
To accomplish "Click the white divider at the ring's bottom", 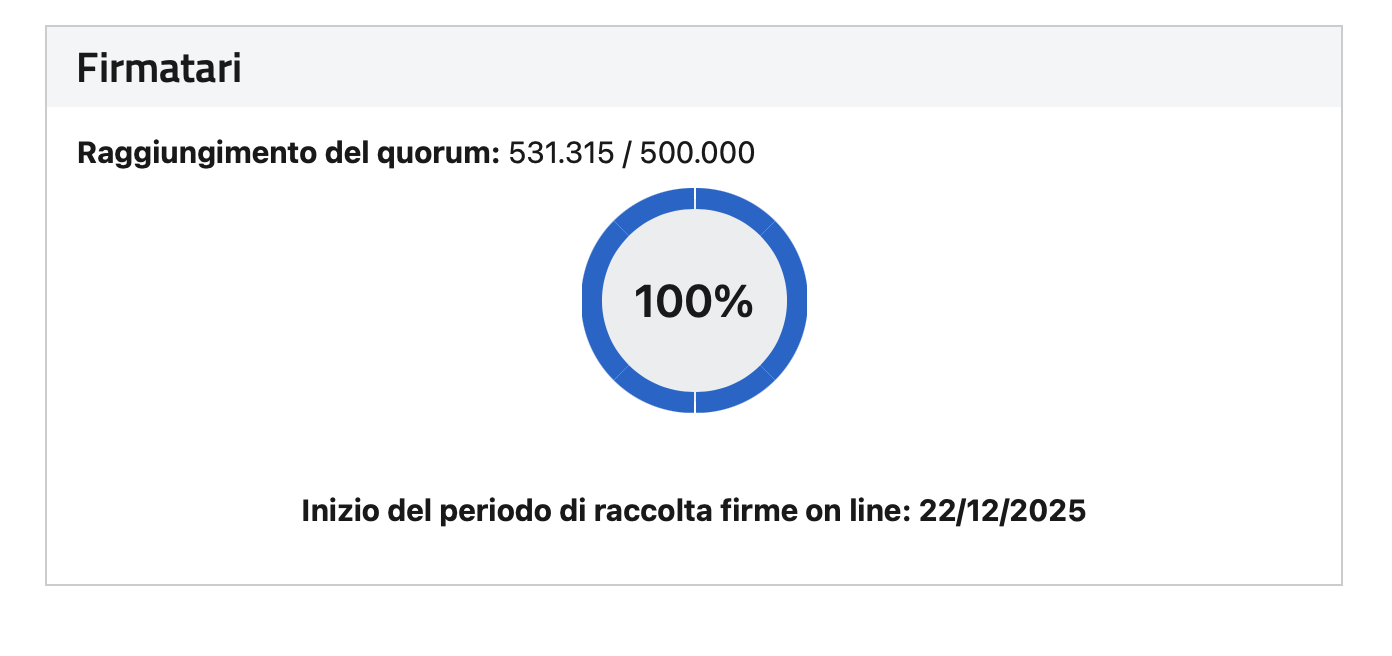I will [694, 402].
